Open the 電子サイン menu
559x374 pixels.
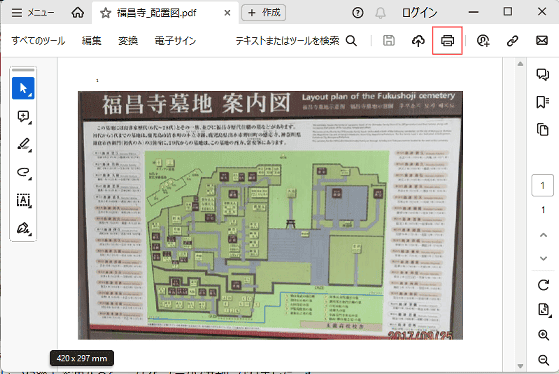point(175,41)
